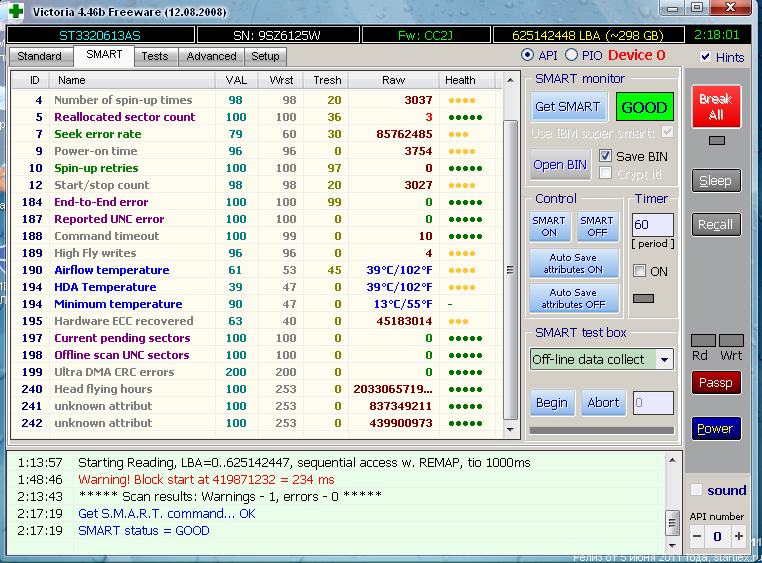Select the Airflow temperature row
762x563 pixels.
pos(257,270)
